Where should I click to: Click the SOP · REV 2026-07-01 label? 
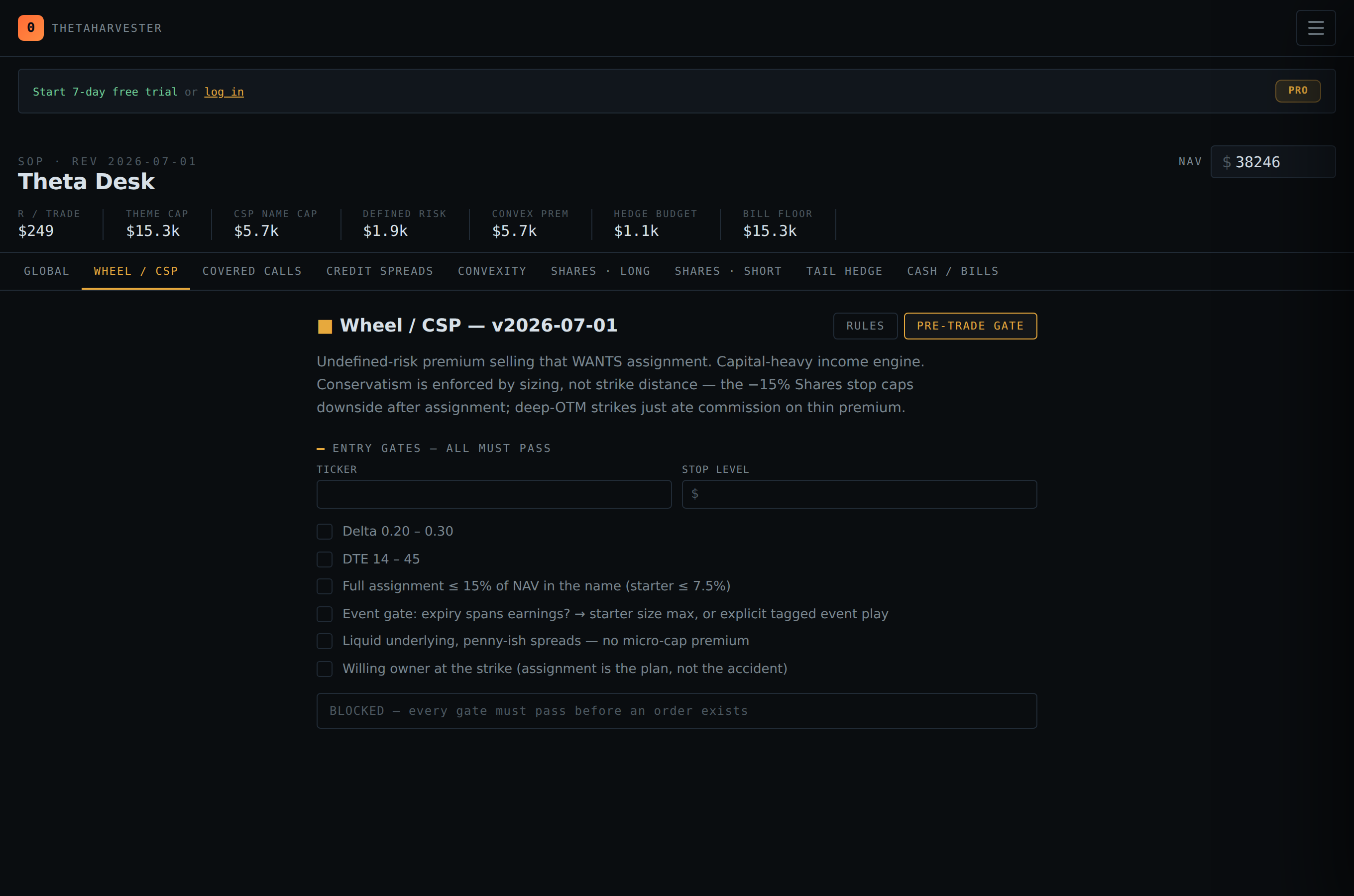click(x=108, y=162)
